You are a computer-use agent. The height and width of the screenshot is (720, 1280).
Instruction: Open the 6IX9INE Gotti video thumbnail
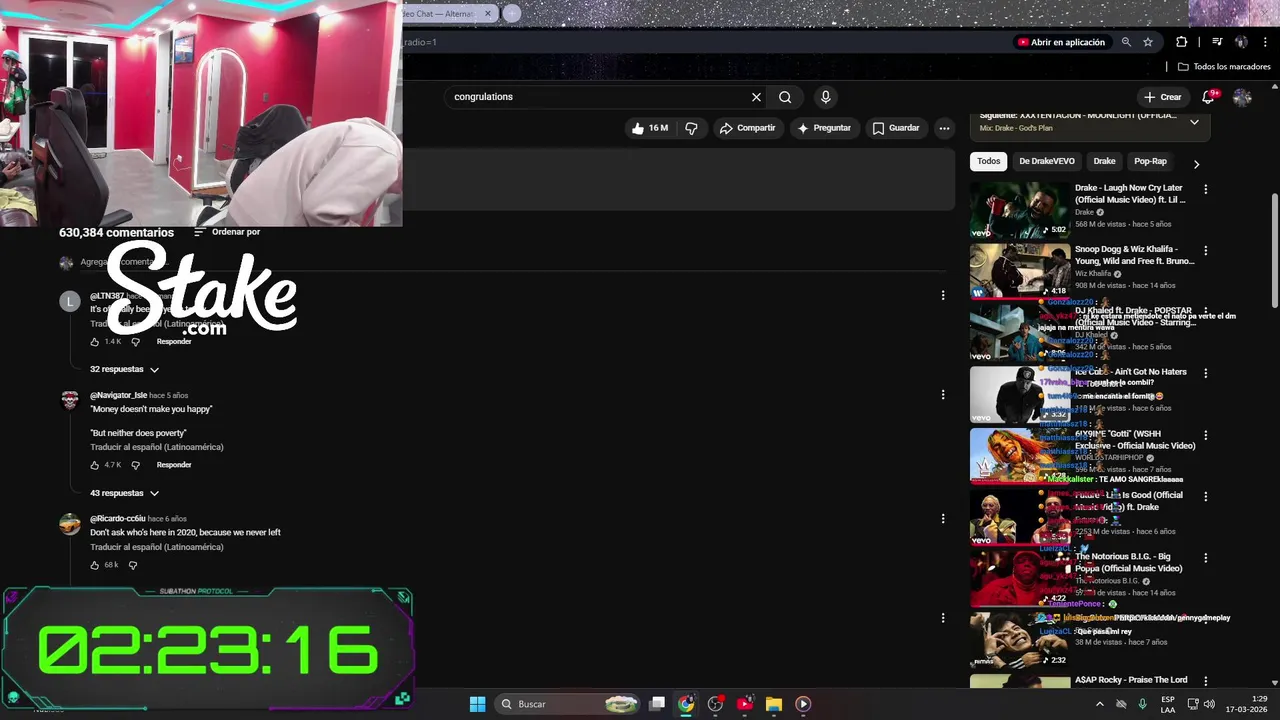pyautogui.click(x=1019, y=455)
